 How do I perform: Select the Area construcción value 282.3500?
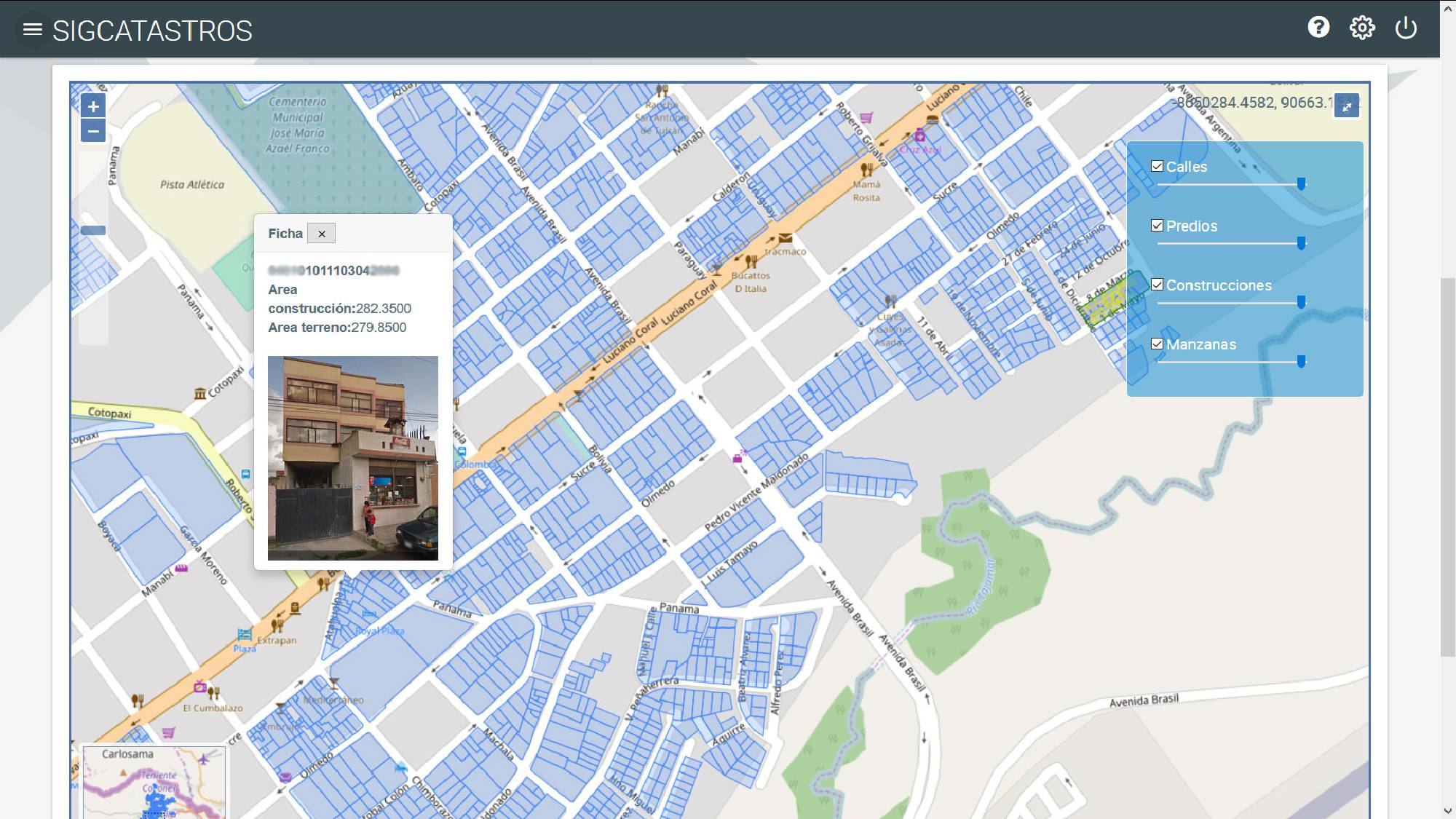click(x=384, y=309)
